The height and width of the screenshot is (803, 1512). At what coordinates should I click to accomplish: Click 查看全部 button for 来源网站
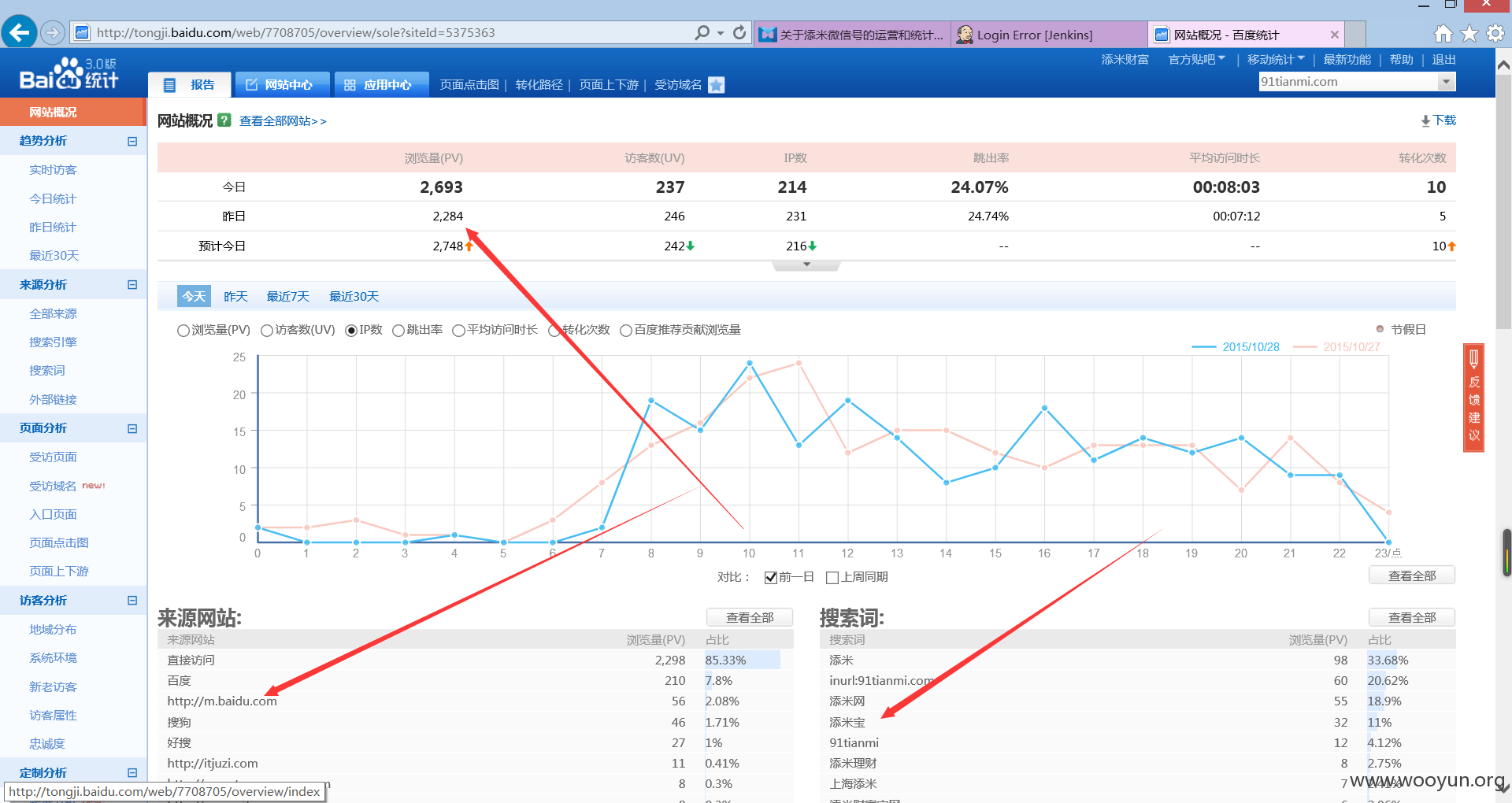750,617
